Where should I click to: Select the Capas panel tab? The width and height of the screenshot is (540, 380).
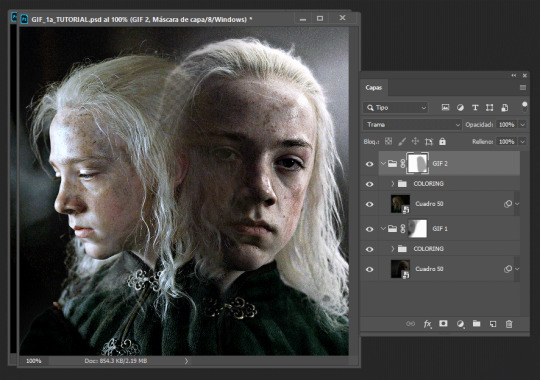374,88
